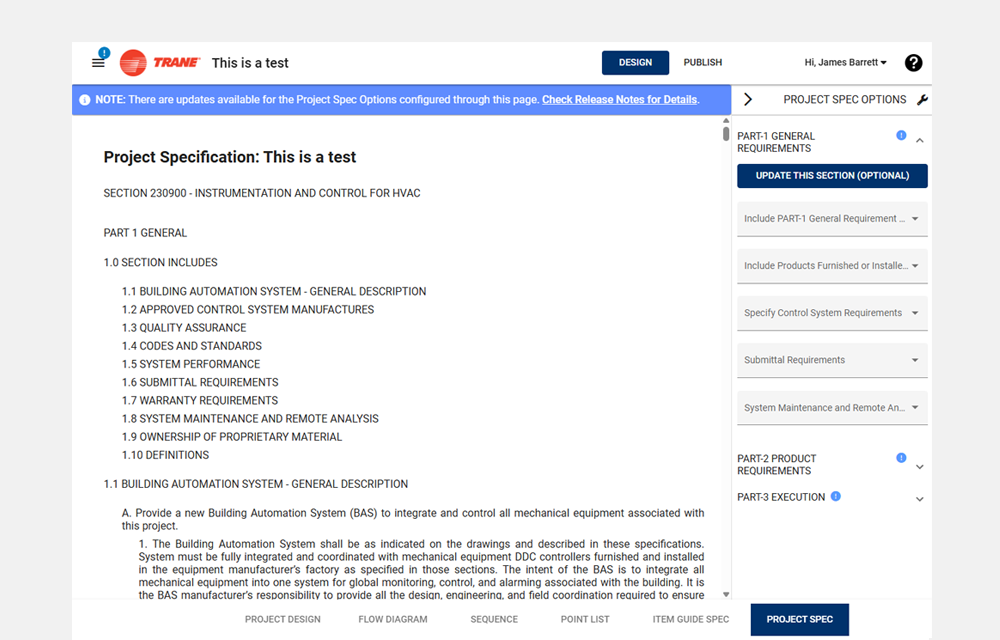Click '1.6 SUBMITTAL REQUIREMENTS' line
Screen dimensions: 1000x640
(x=200, y=382)
